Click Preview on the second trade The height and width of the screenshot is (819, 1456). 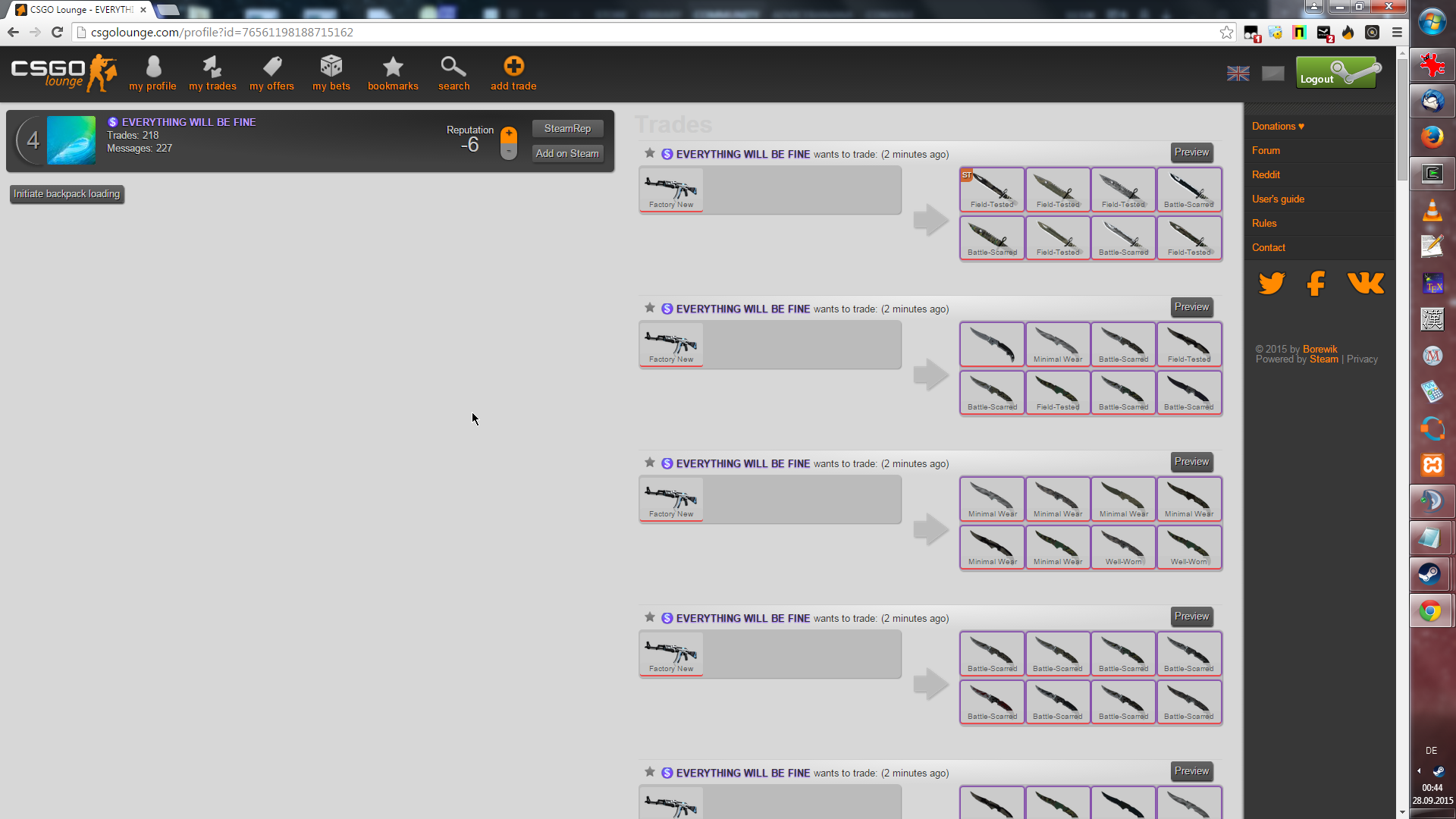[x=1191, y=307]
